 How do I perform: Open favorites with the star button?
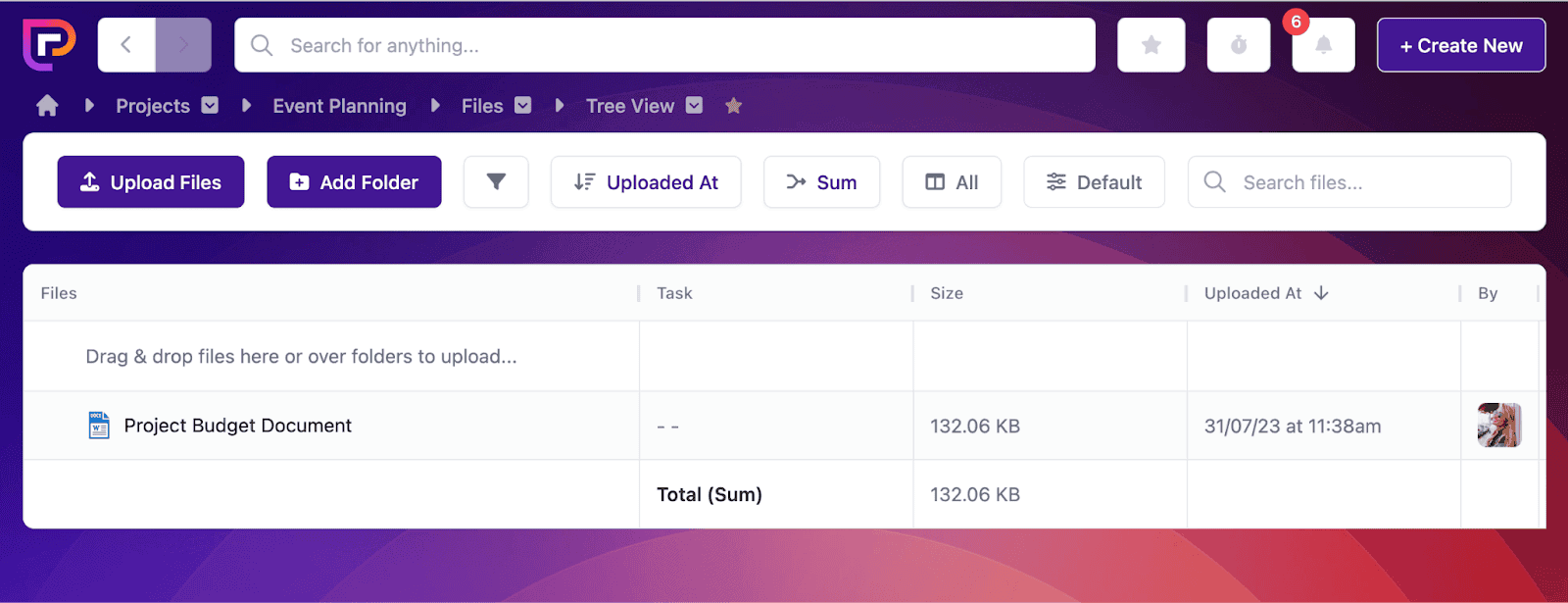(1151, 45)
